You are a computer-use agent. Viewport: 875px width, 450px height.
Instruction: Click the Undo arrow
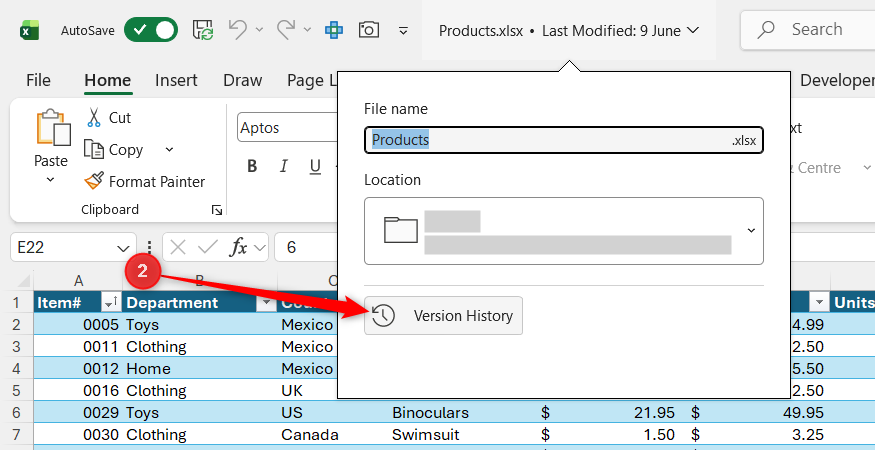click(x=238, y=29)
